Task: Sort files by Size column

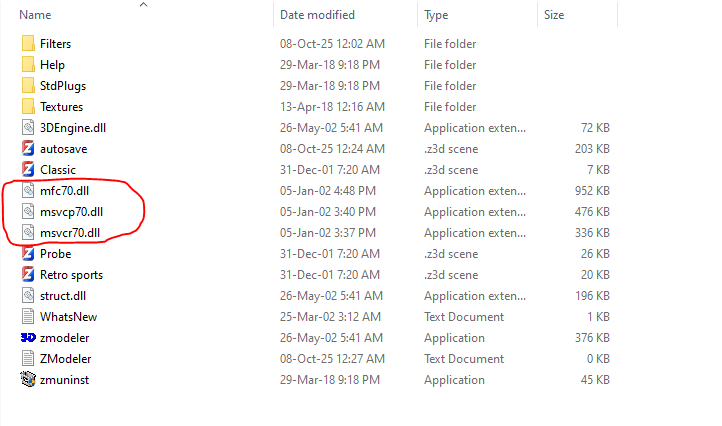Action: pyautogui.click(x=554, y=15)
